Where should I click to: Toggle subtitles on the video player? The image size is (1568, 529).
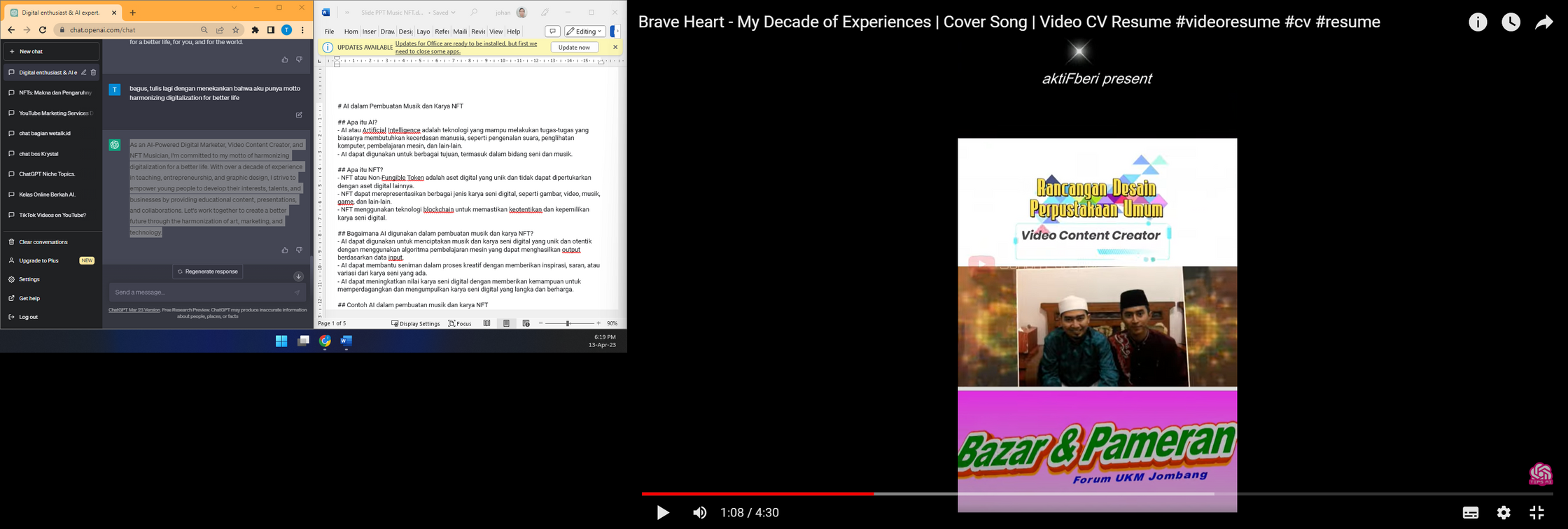1470,513
